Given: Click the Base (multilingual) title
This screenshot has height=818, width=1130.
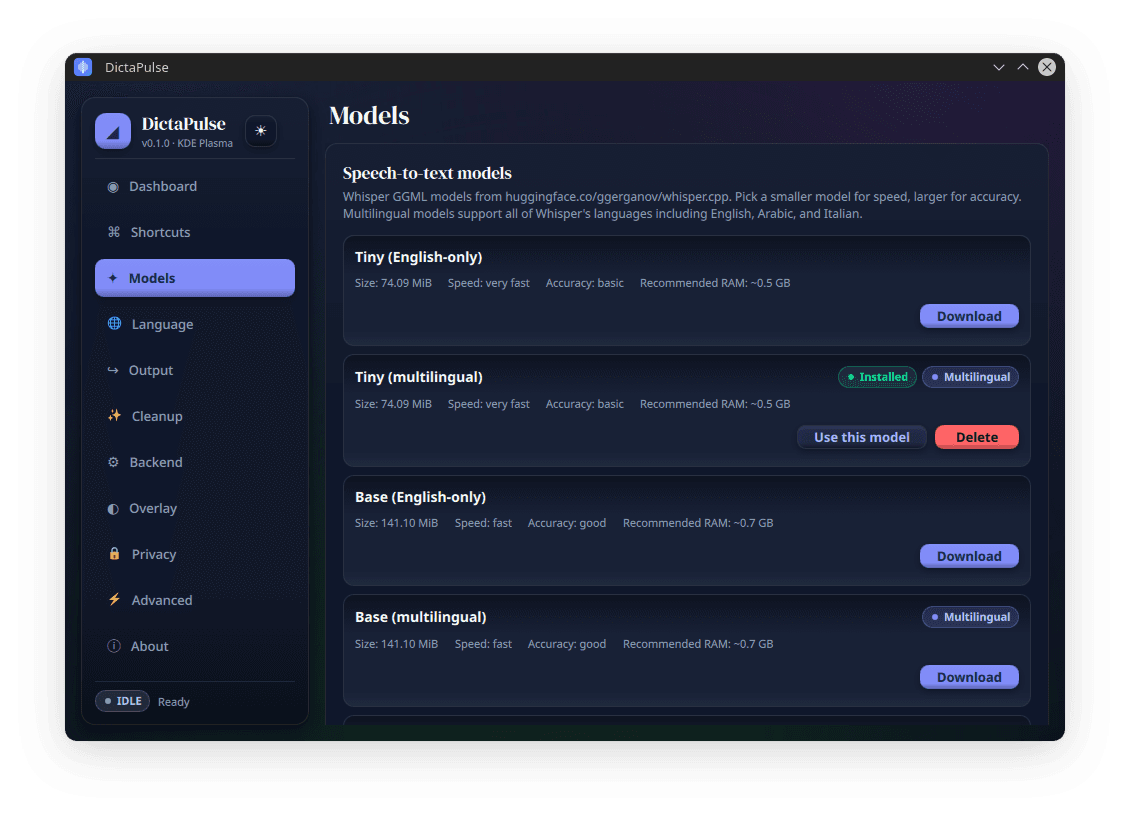Looking at the screenshot, I should (x=421, y=617).
